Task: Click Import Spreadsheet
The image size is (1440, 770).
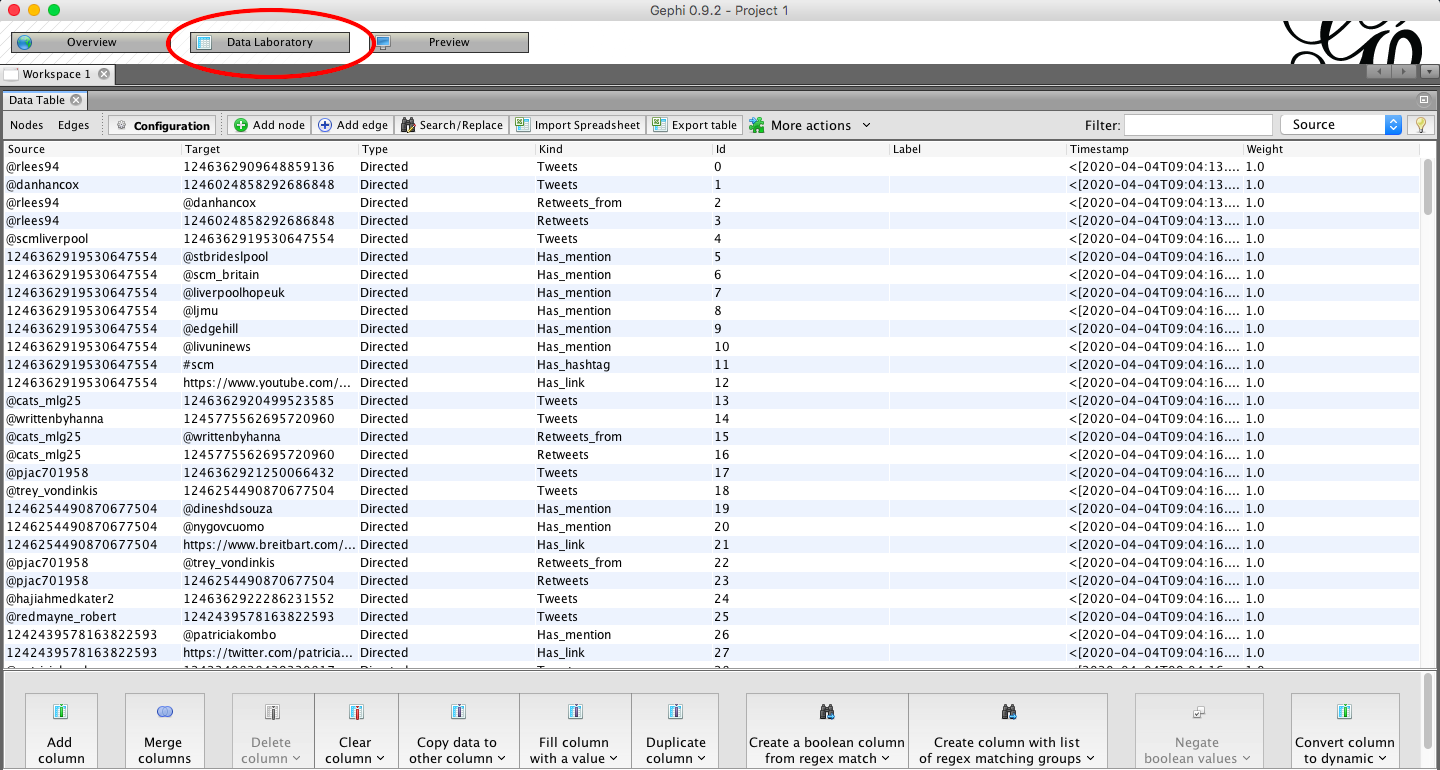Action: (x=577, y=125)
